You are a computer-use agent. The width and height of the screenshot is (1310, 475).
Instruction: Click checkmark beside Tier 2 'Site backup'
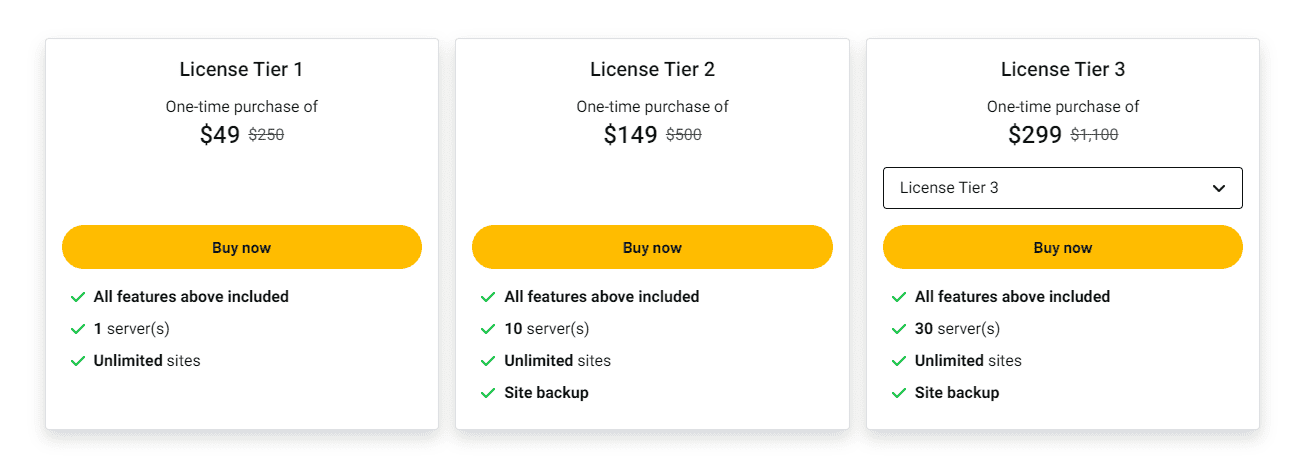[488, 393]
